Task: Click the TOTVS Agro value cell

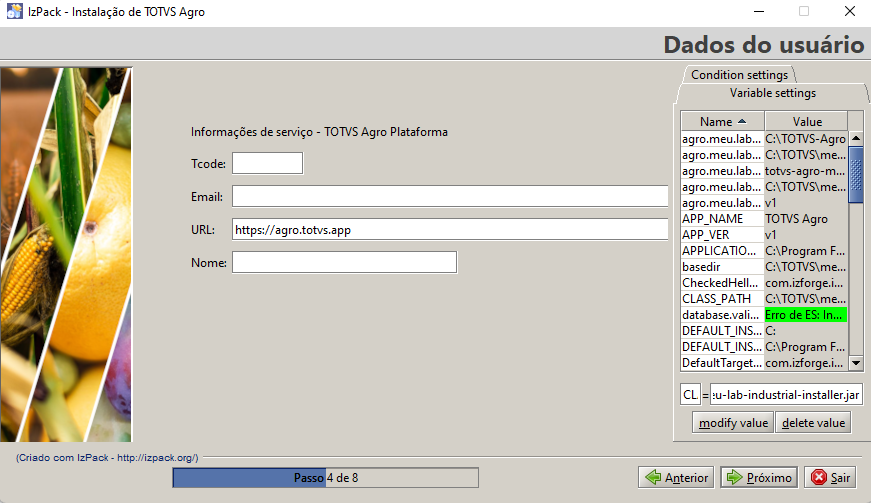Action: [806, 219]
